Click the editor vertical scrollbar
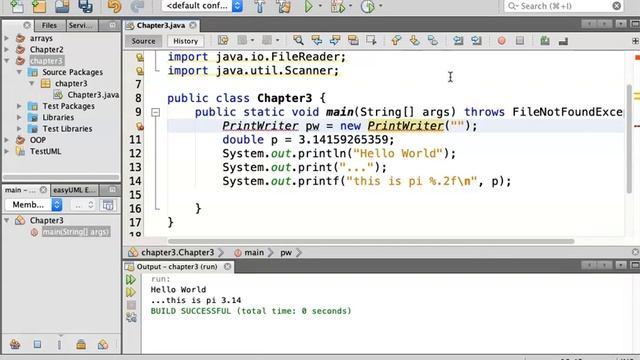640x360 pixels. tap(629, 139)
